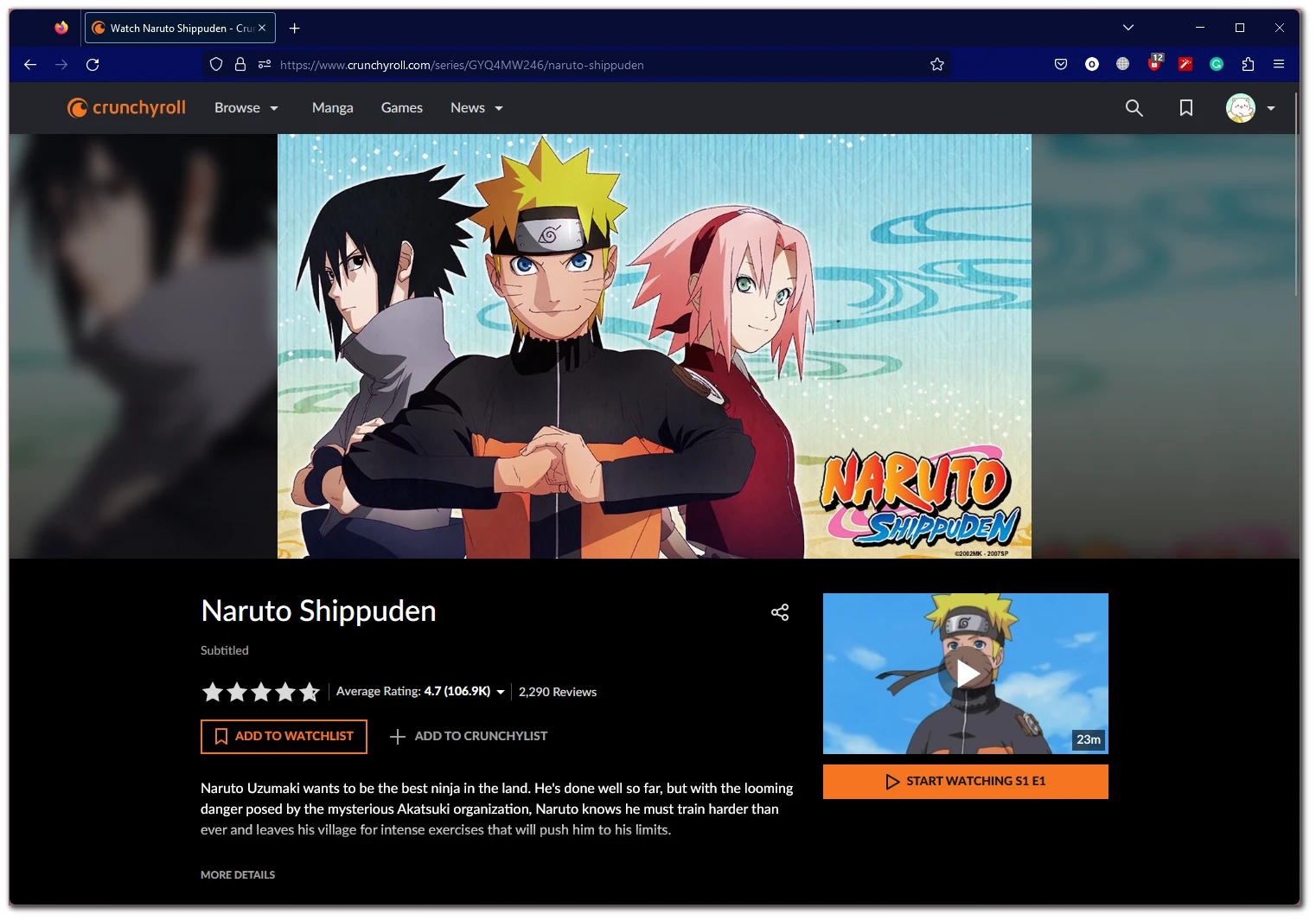Image resolution: width=1316 pixels, height=921 pixels.
Task: Click the Naruto Shippuden hero banner image
Action: tap(654, 346)
